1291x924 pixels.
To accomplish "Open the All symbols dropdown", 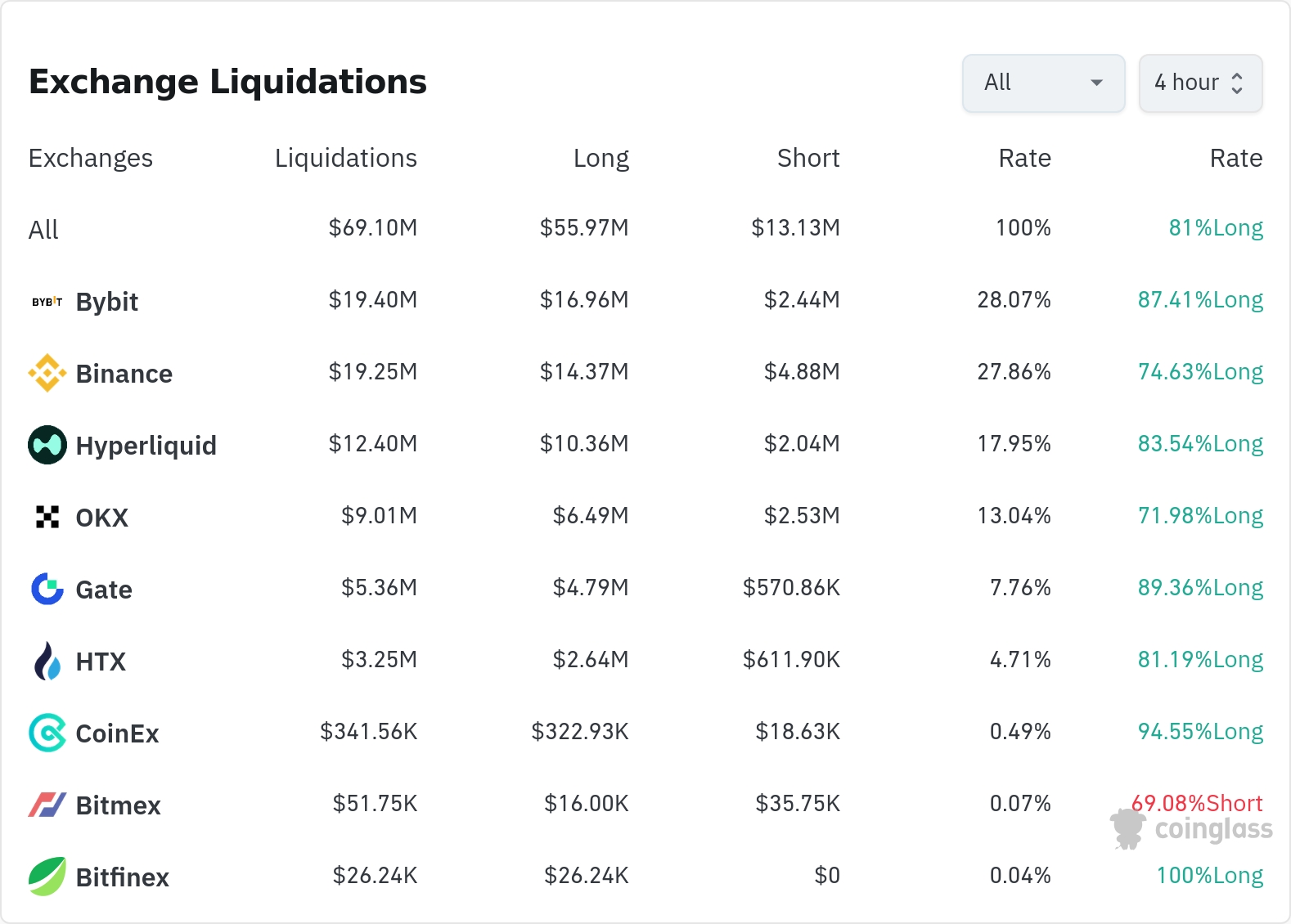I will (1043, 83).
